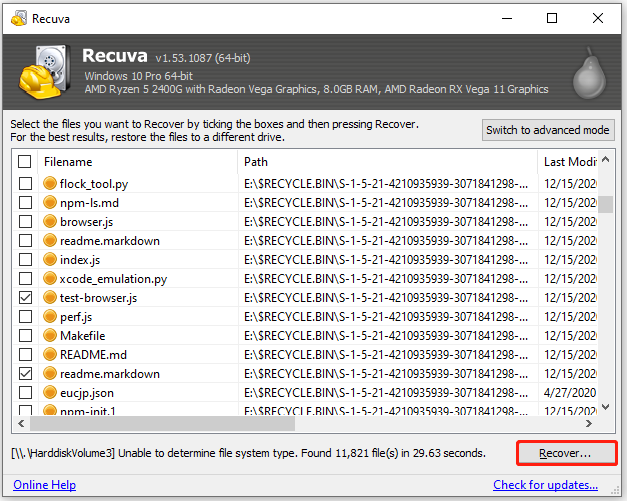This screenshot has height=501, width=627.
Task: Tick the checkbox for xcode_emulation.py
Action: coord(26,278)
